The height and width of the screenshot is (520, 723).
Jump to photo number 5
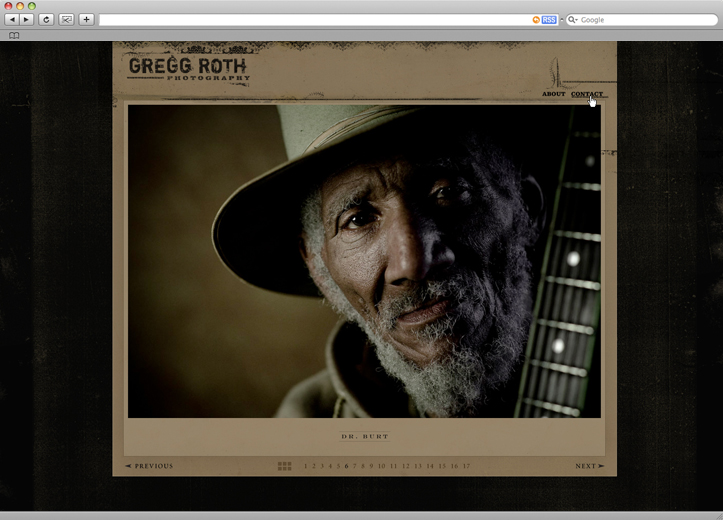click(x=338, y=466)
